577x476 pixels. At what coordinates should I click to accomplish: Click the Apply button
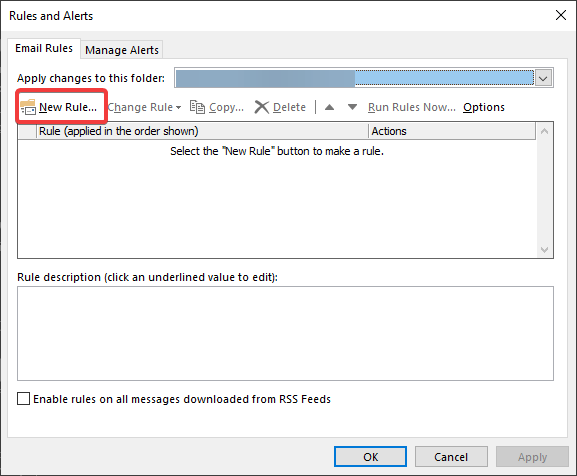pos(532,457)
